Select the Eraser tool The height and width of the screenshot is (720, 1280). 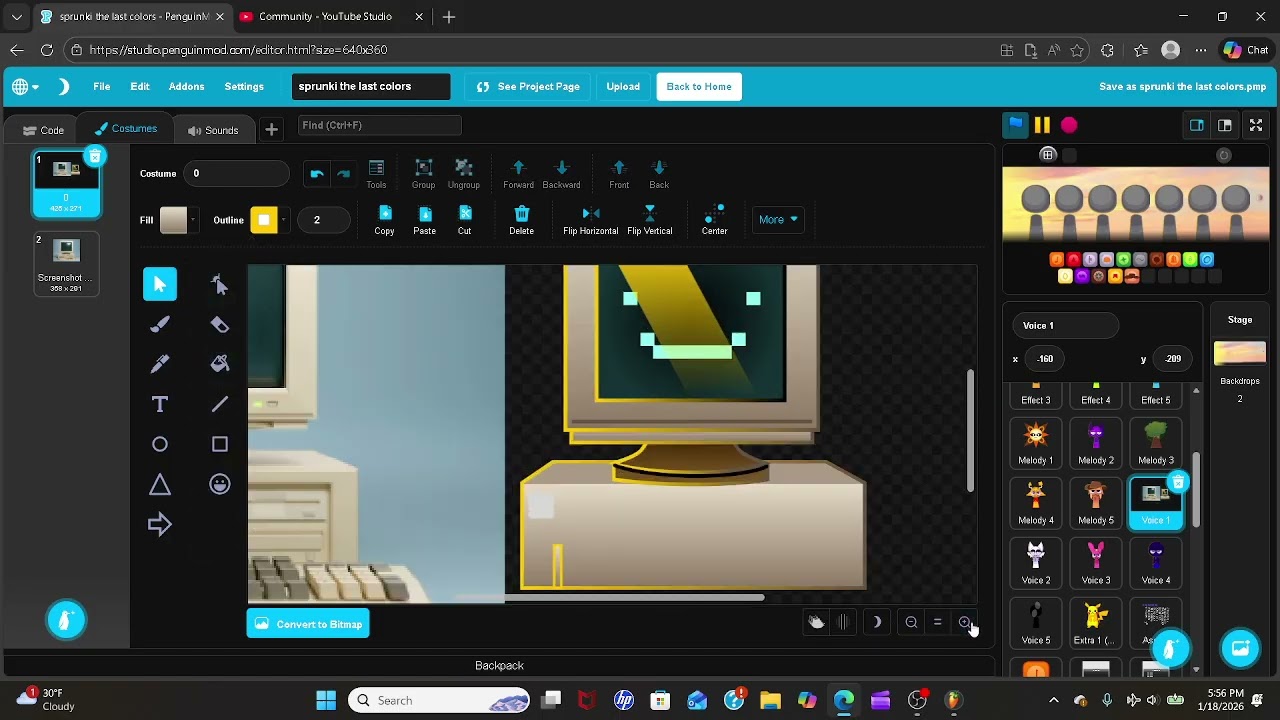(220, 324)
